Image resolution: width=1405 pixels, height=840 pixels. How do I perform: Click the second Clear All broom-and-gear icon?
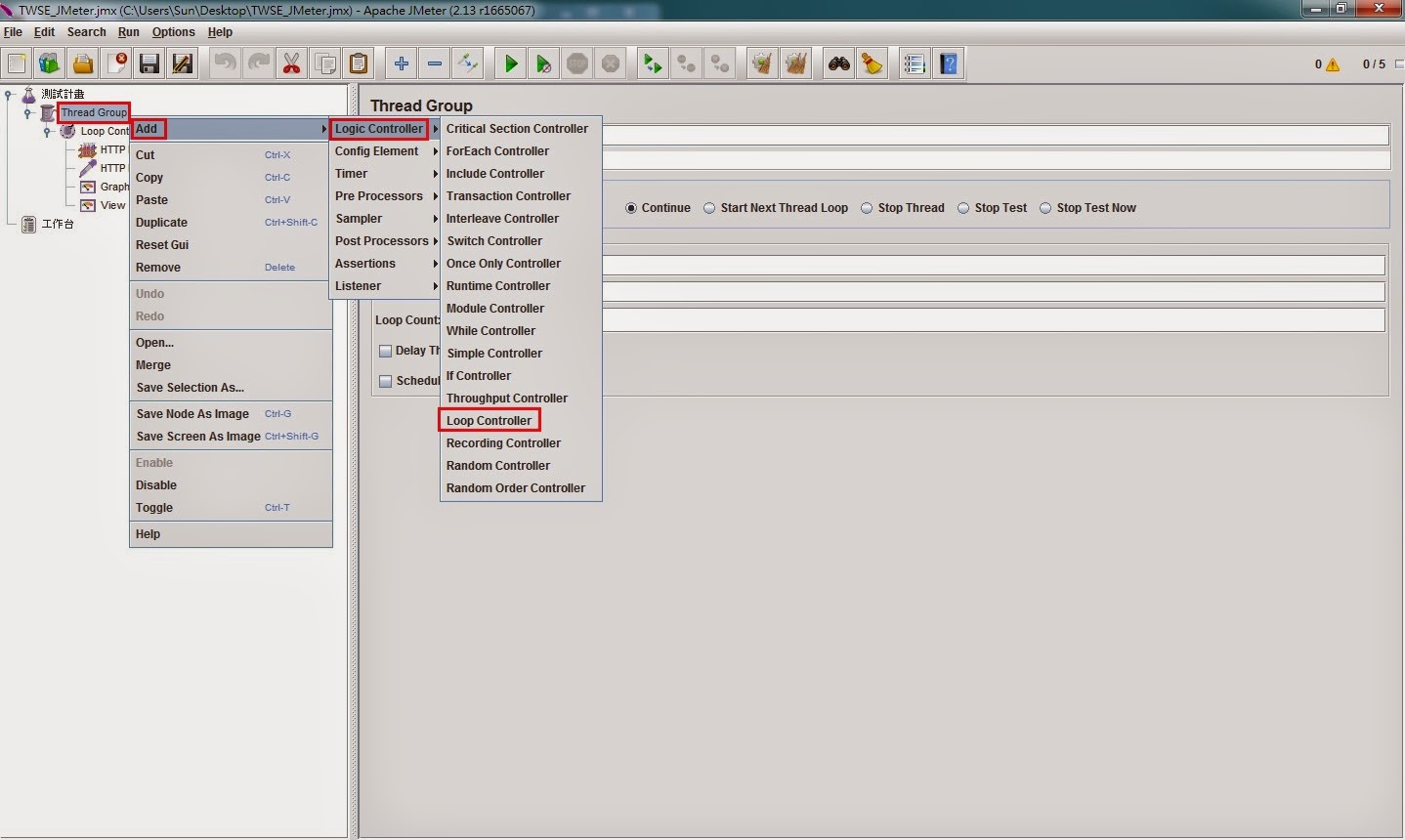(796, 64)
